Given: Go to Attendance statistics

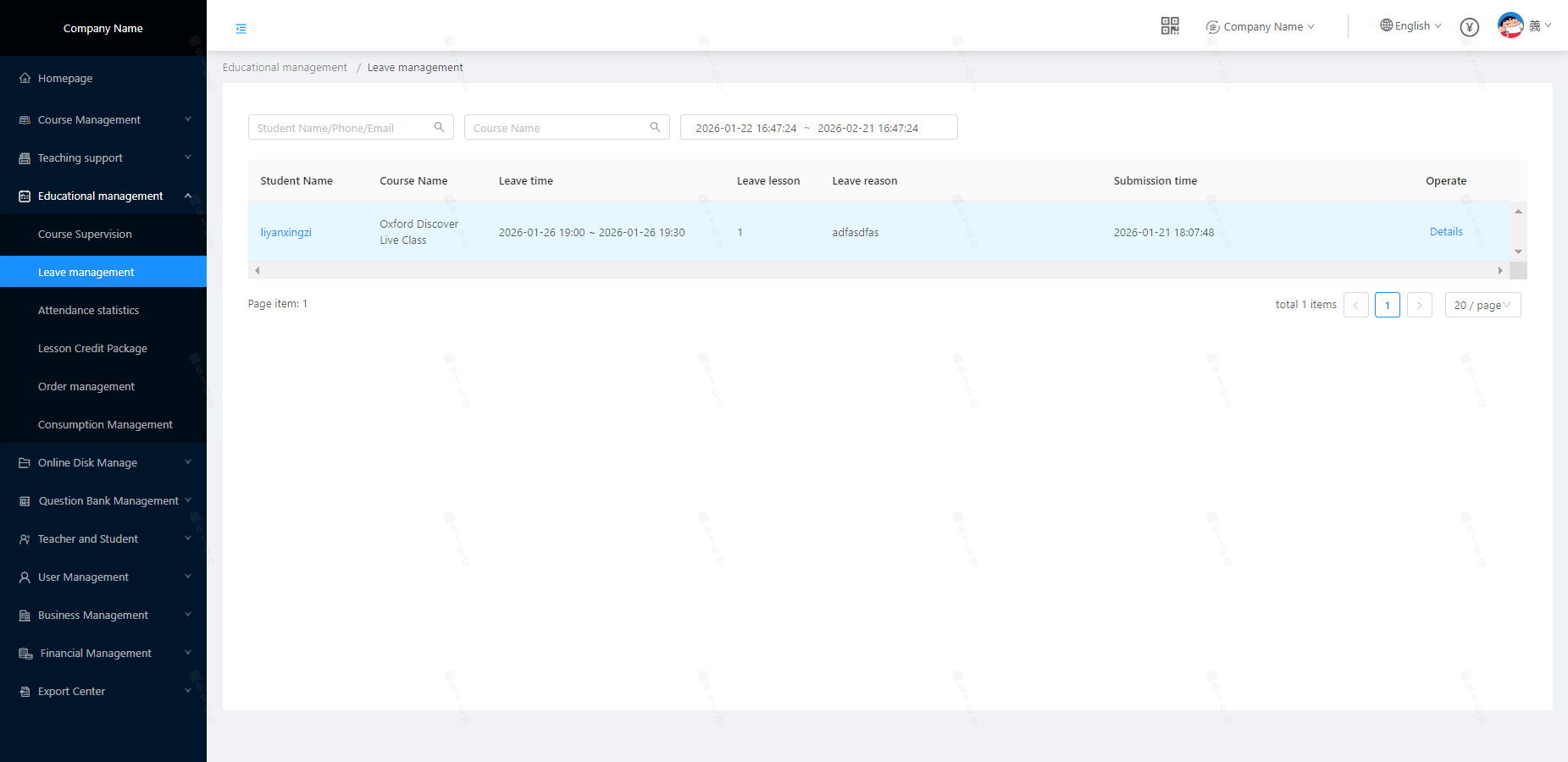Looking at the screenshot, I should (x=88, y=311).
